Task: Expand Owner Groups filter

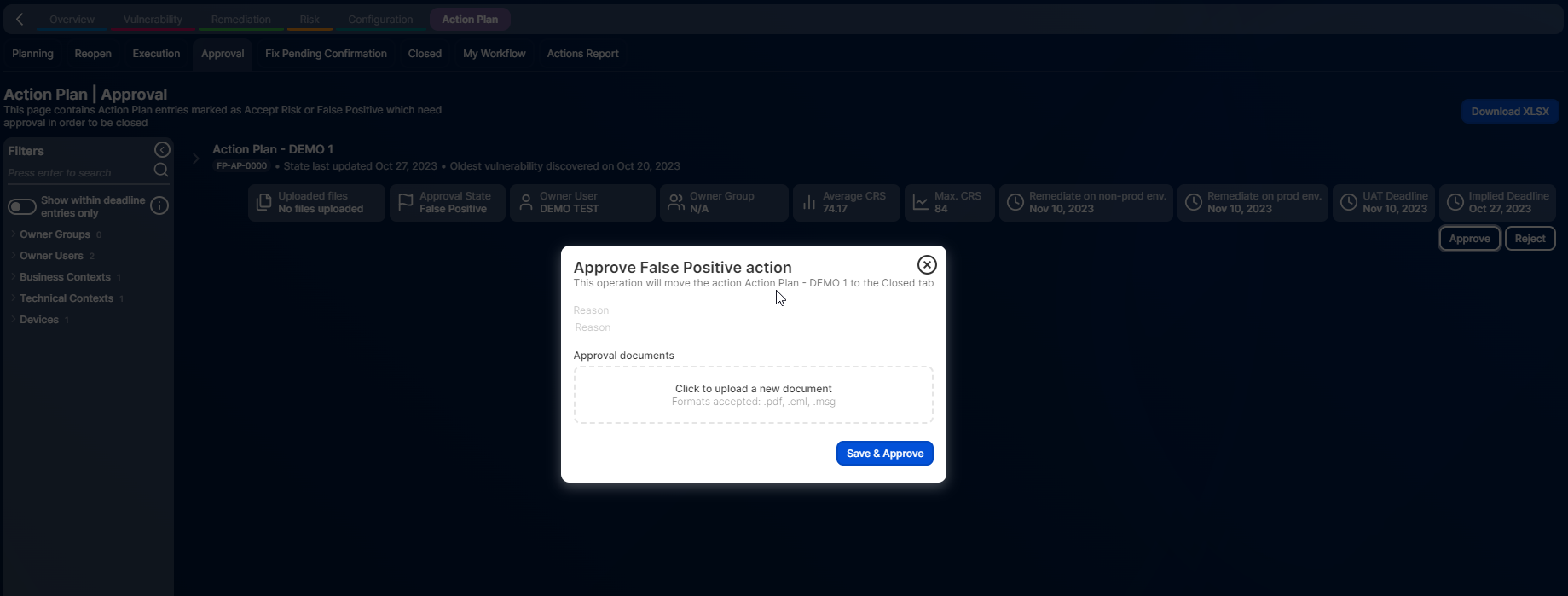Action: pyautogui.click(x=55, y=234)
